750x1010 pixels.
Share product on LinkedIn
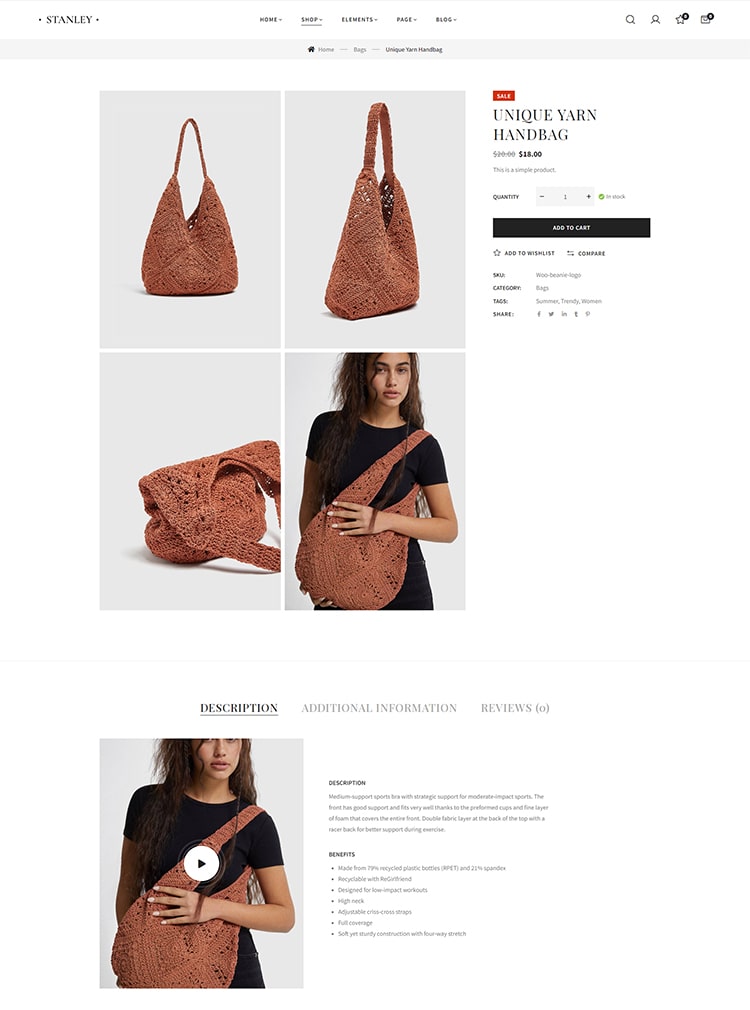564,314
